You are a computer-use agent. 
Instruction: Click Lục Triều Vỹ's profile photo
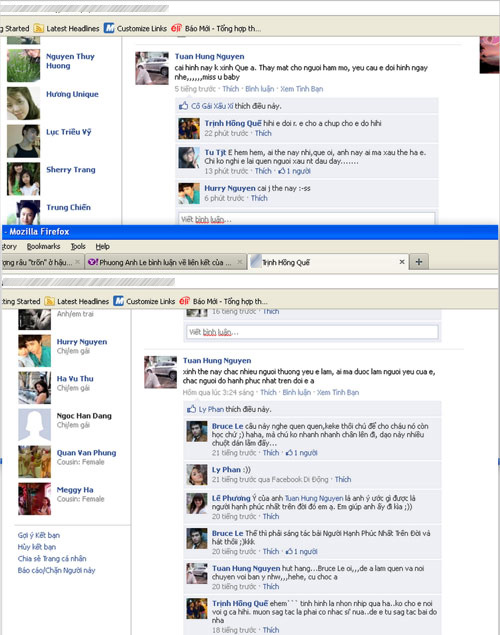[x=23, y=141]
